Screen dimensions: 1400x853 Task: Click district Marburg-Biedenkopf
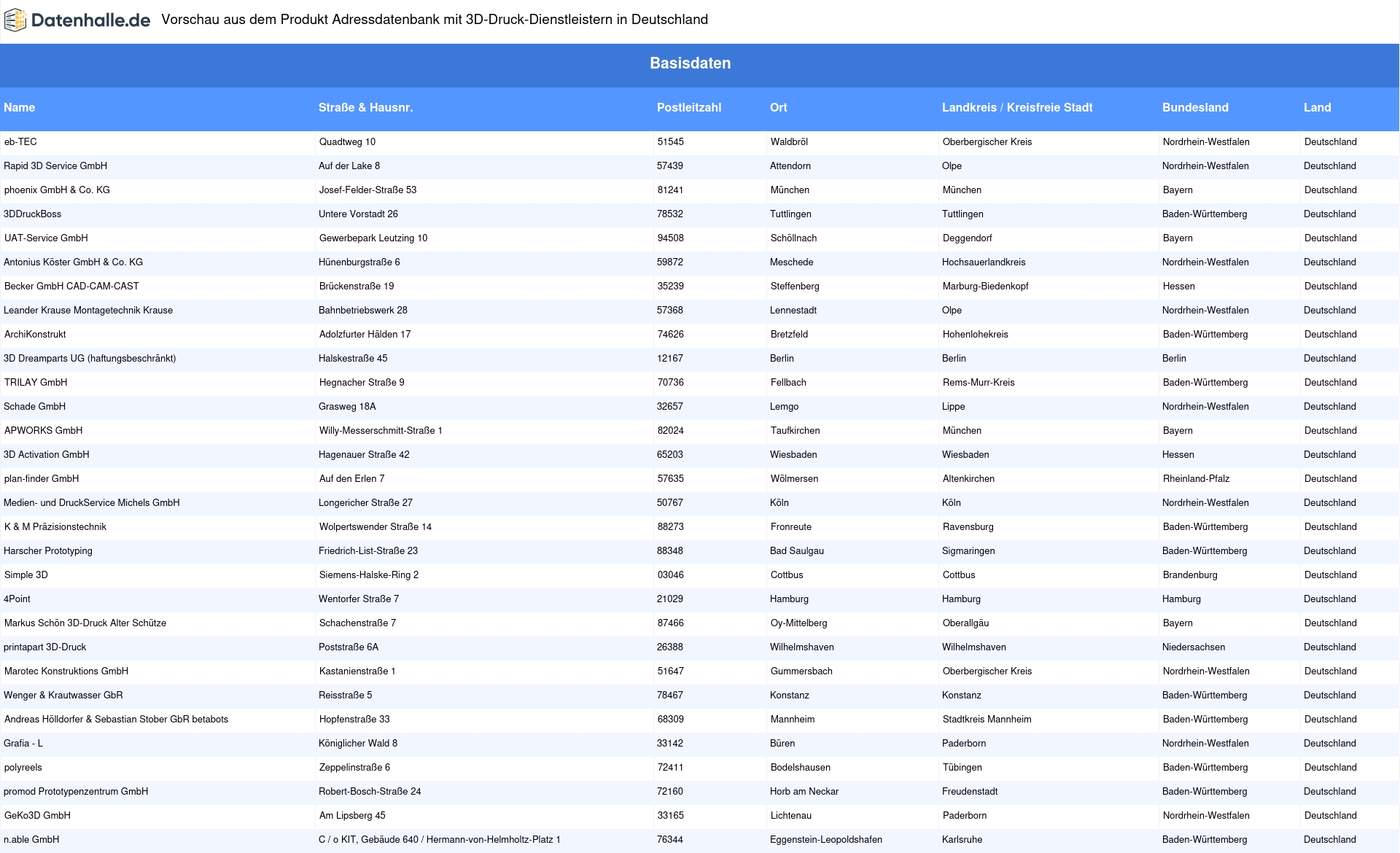tap(986, 287)
